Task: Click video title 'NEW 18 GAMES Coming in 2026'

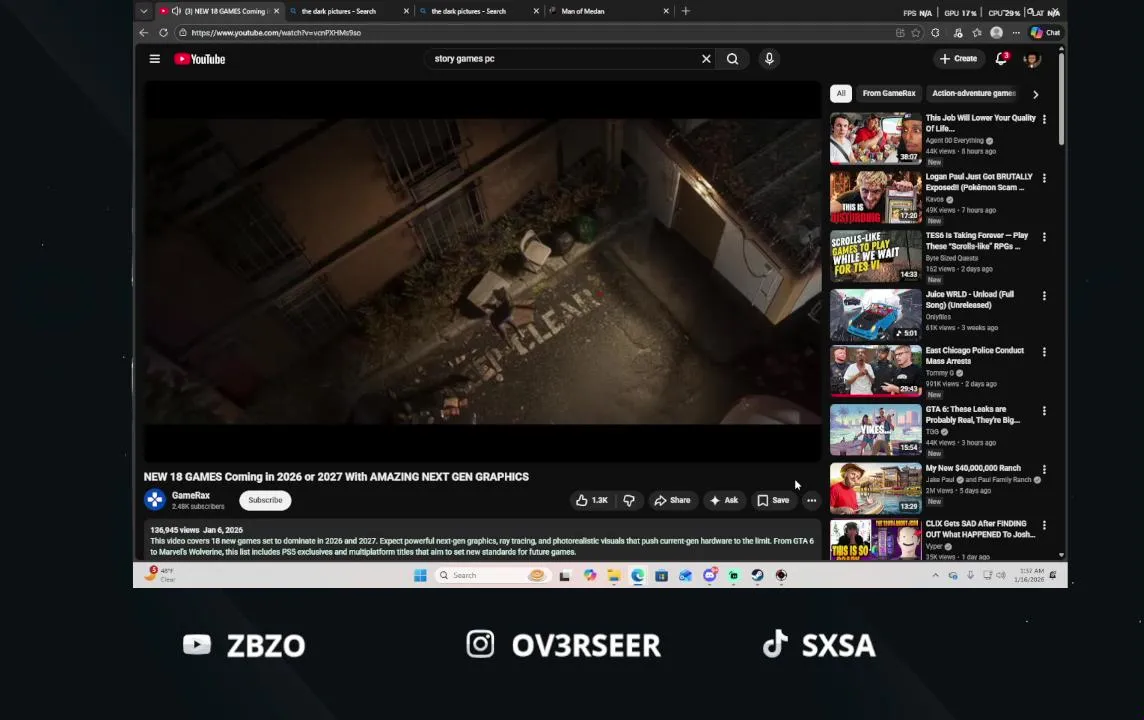Action: 336,477
